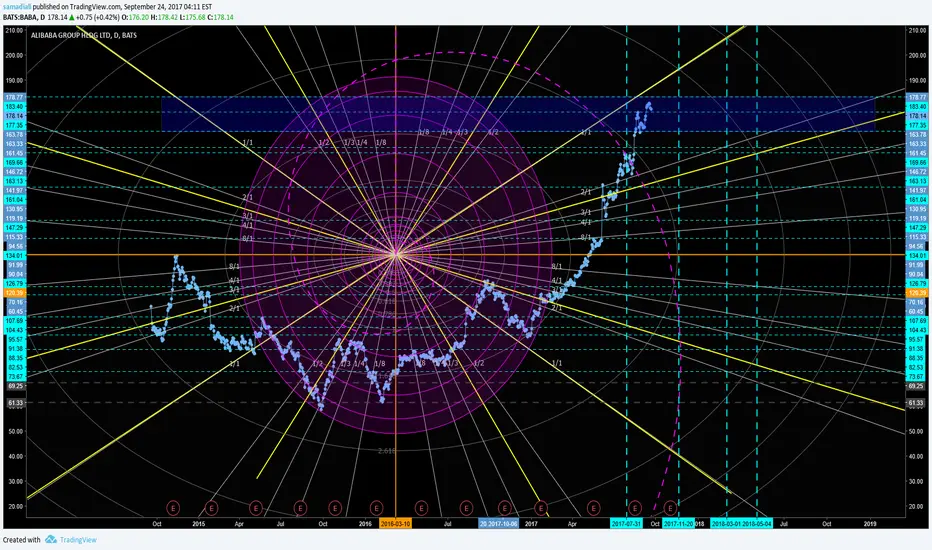
Task: Click the earnings E marker above the 2017-07-31 label
Action: coord(634,508)
